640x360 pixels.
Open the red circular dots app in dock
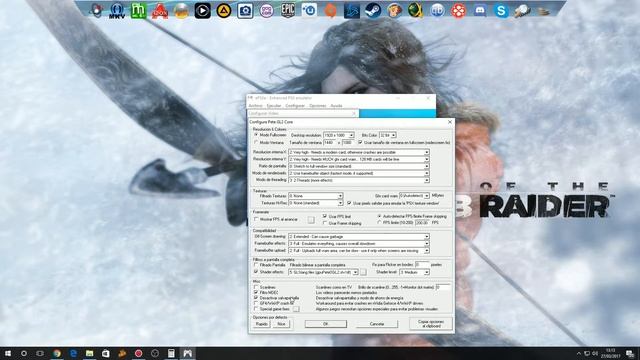458,11
